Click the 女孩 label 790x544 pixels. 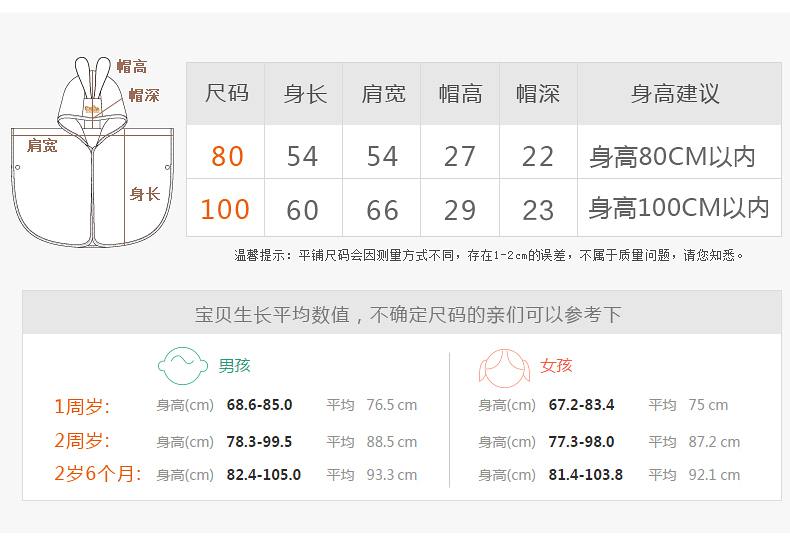(x=556, y=366)
